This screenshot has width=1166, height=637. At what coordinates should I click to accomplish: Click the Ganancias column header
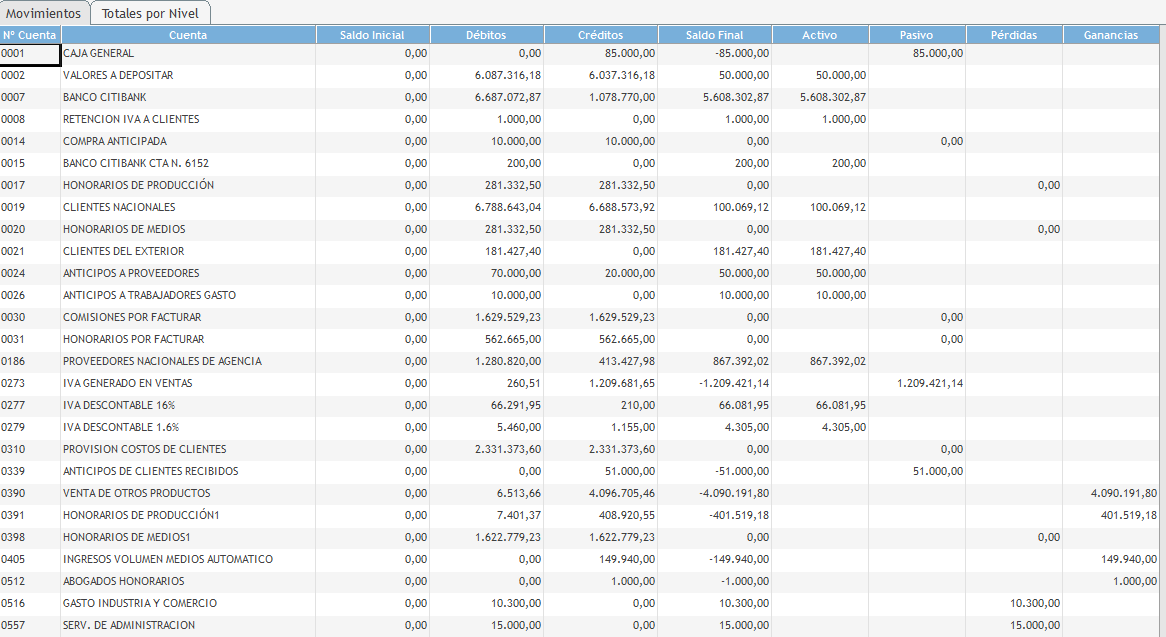click(1110, 35)
